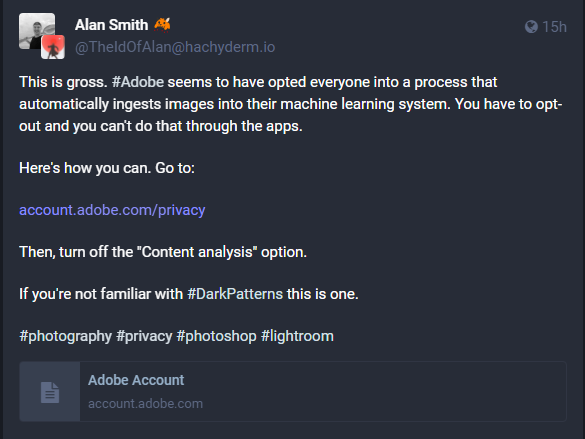585x439 pixels.
Task: Click the globe public visibility icon
Action: click(x=531, y=27)
